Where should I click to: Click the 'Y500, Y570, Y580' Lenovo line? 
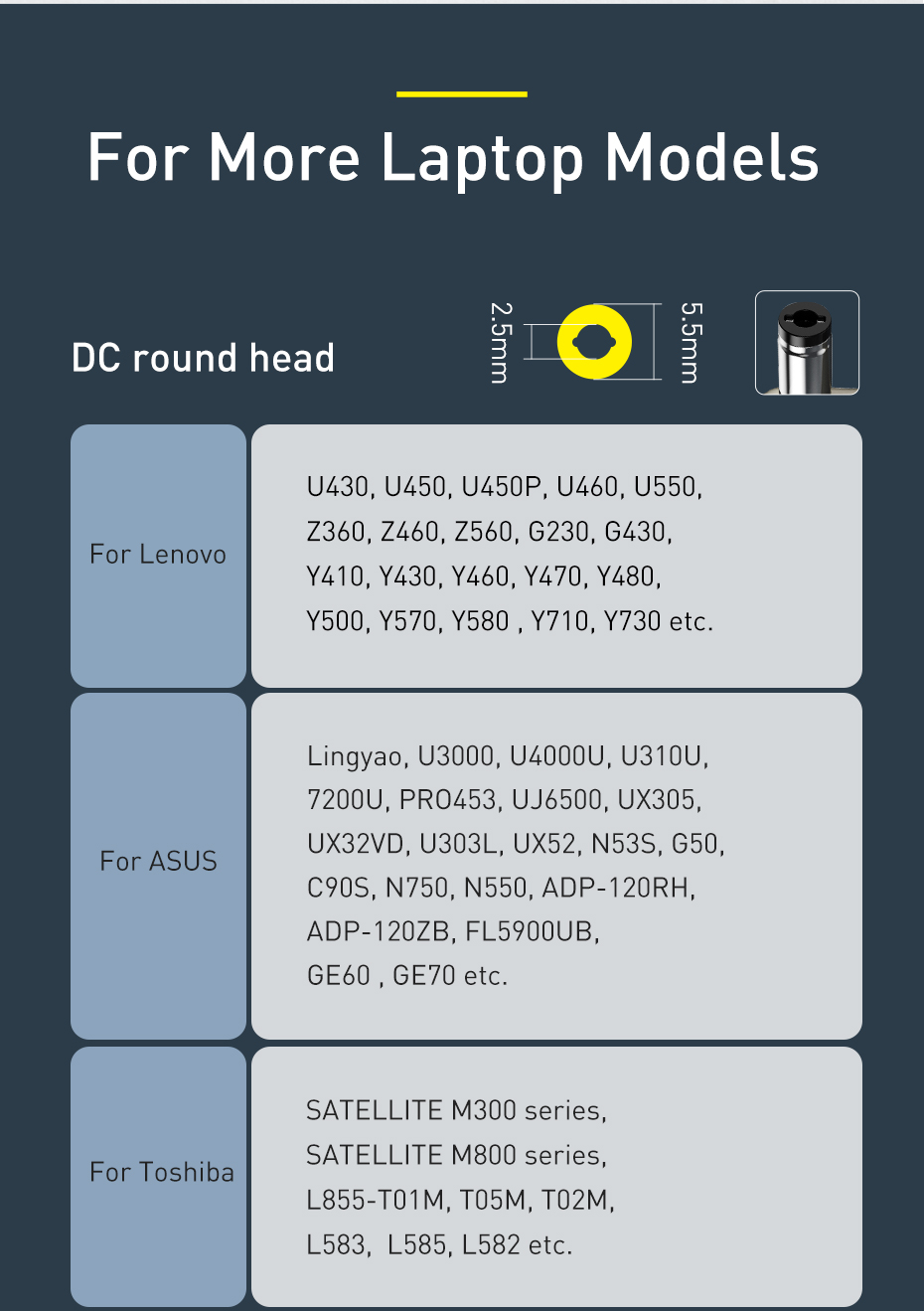[510, 621]
